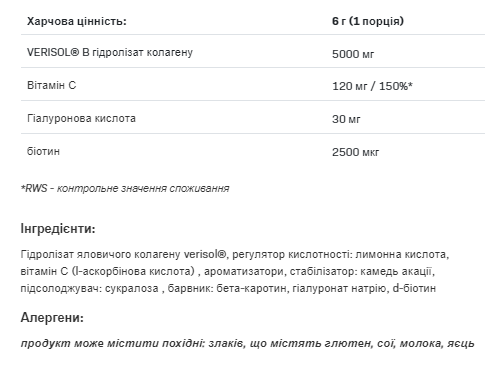The image size is (493, 365).
Task: Click the 'Алергени:' heading
Action: [52, 318]
